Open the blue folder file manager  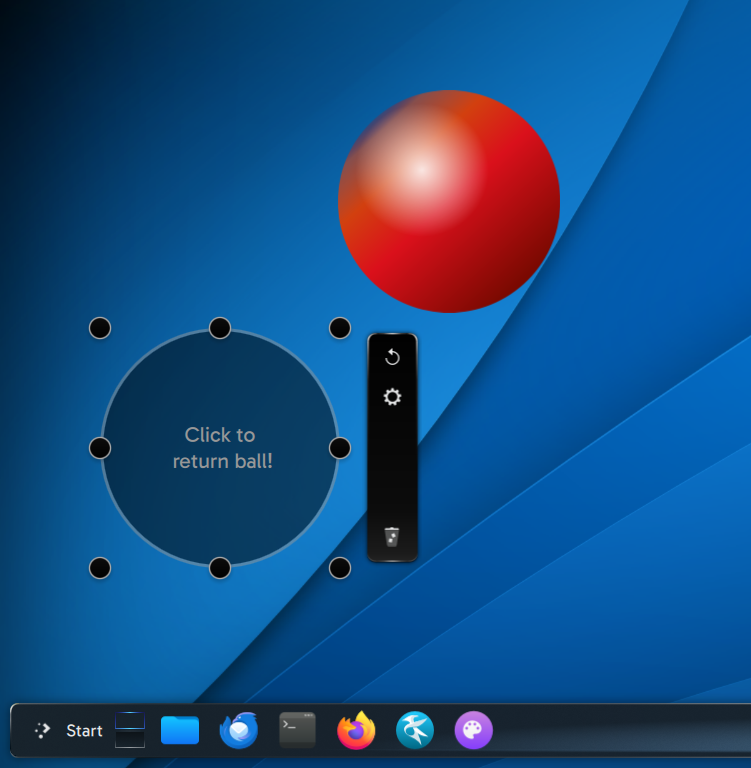[180, 731]
